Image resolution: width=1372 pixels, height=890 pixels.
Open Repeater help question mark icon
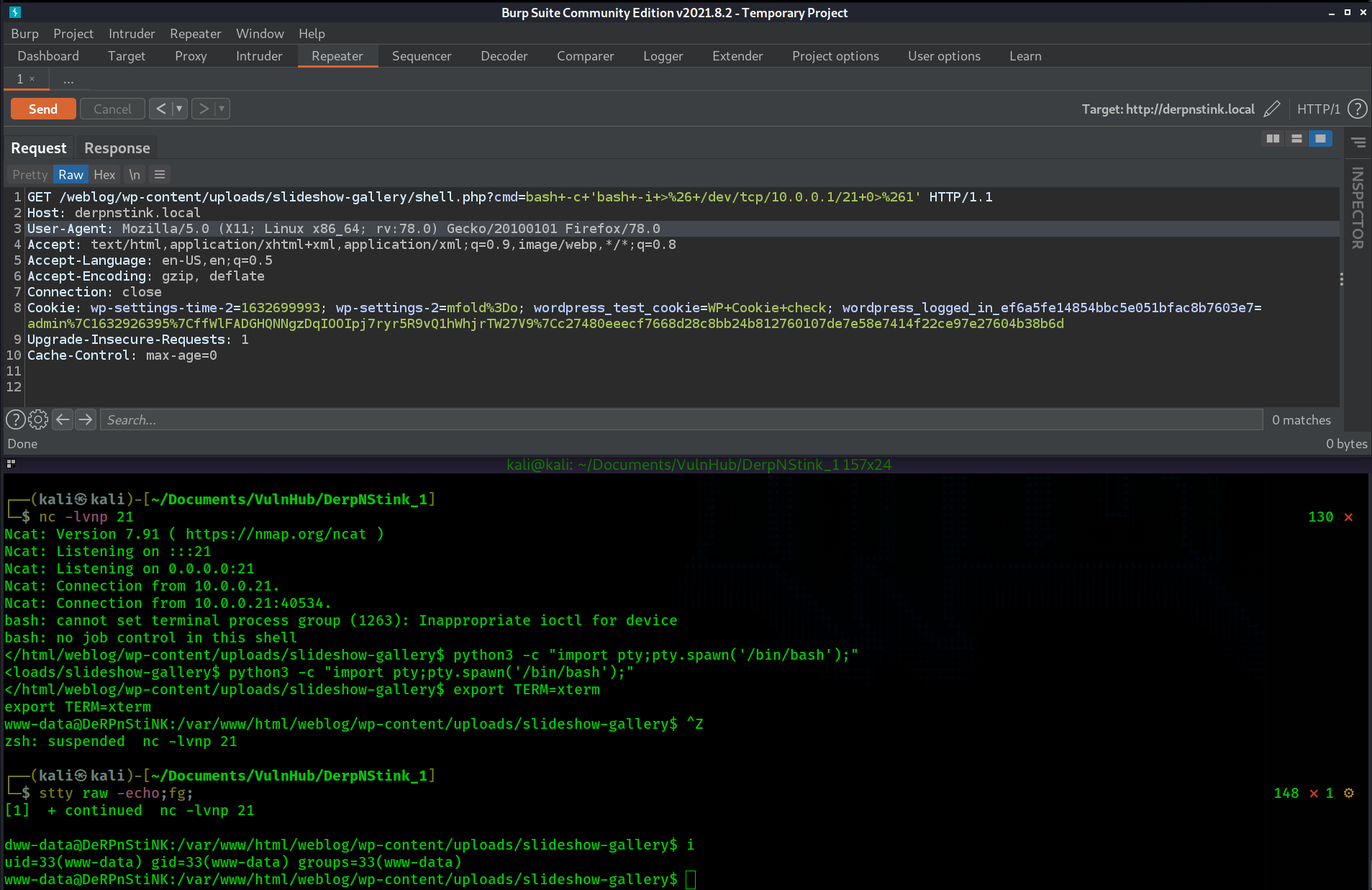1357,109
